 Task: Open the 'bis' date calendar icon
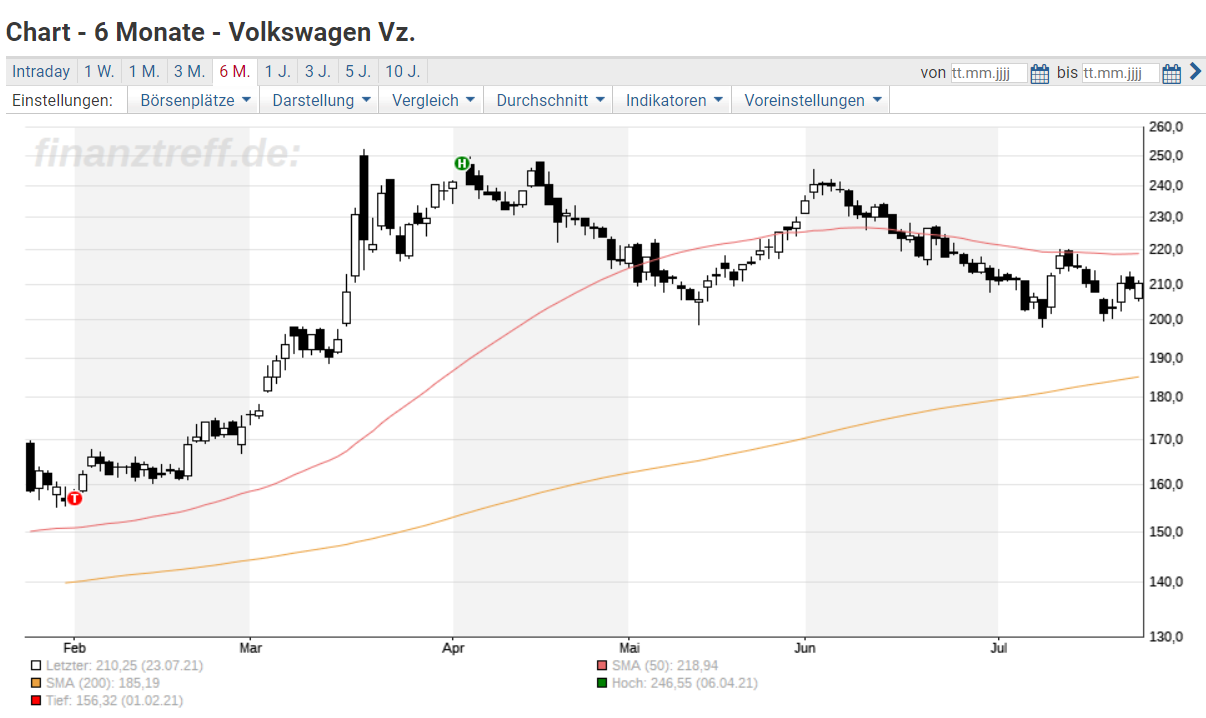coord(1172,73)
